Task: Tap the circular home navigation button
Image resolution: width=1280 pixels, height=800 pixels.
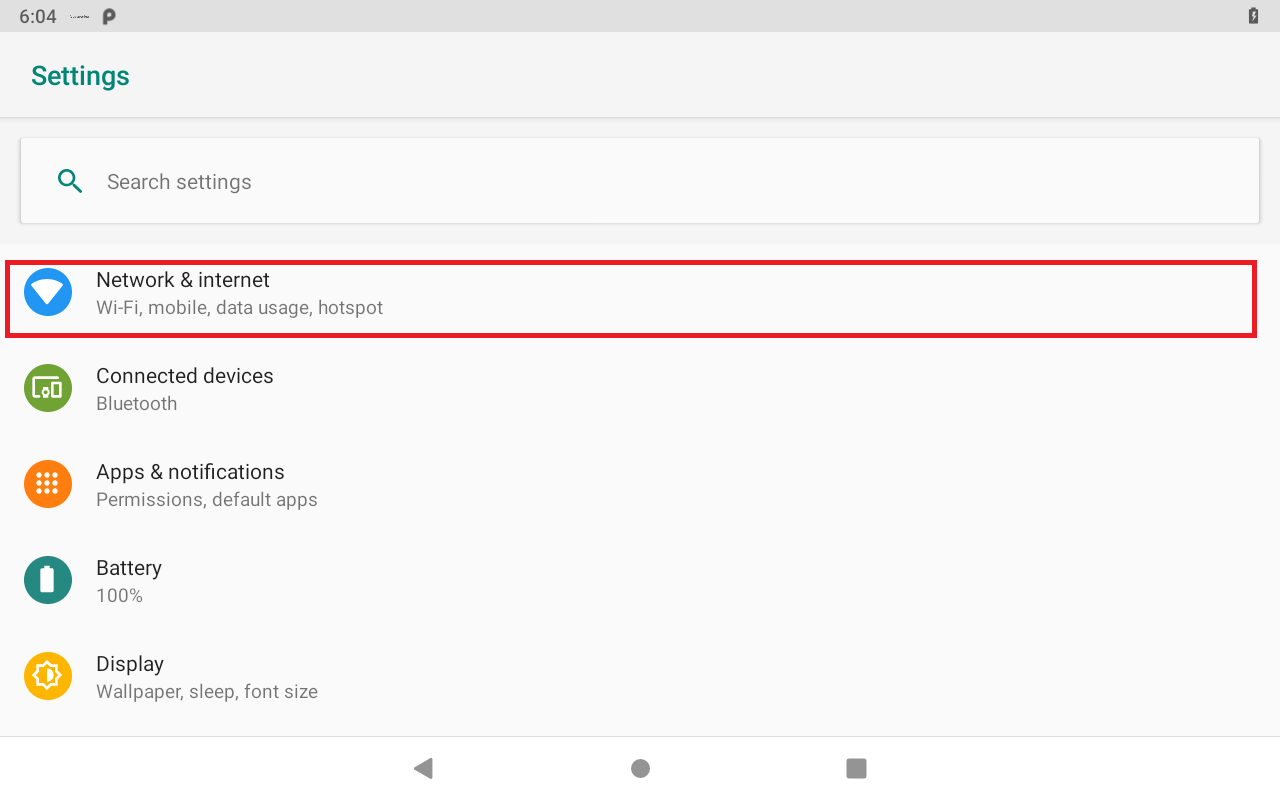Action: [x=640, y=768]
